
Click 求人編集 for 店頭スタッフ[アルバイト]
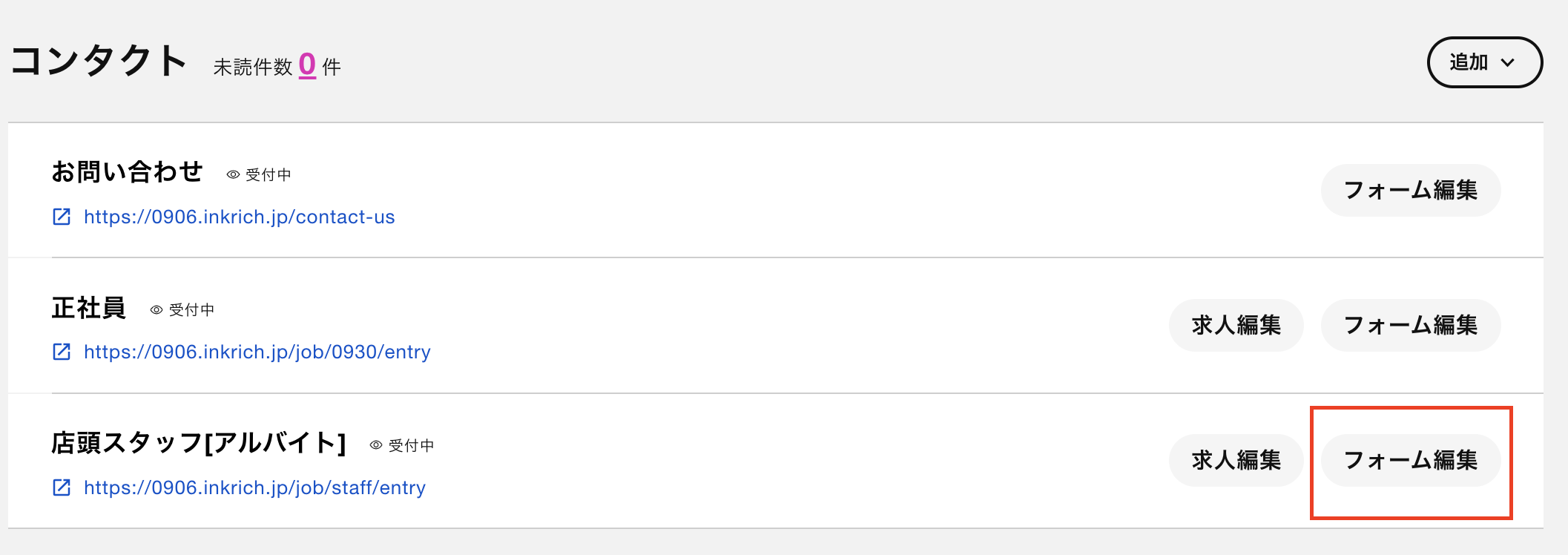pos(1236,460)
